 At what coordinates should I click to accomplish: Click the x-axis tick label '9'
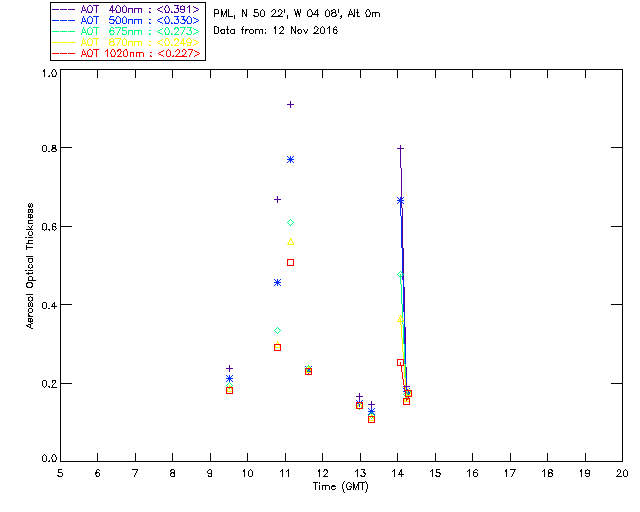[x=210, y=473]
